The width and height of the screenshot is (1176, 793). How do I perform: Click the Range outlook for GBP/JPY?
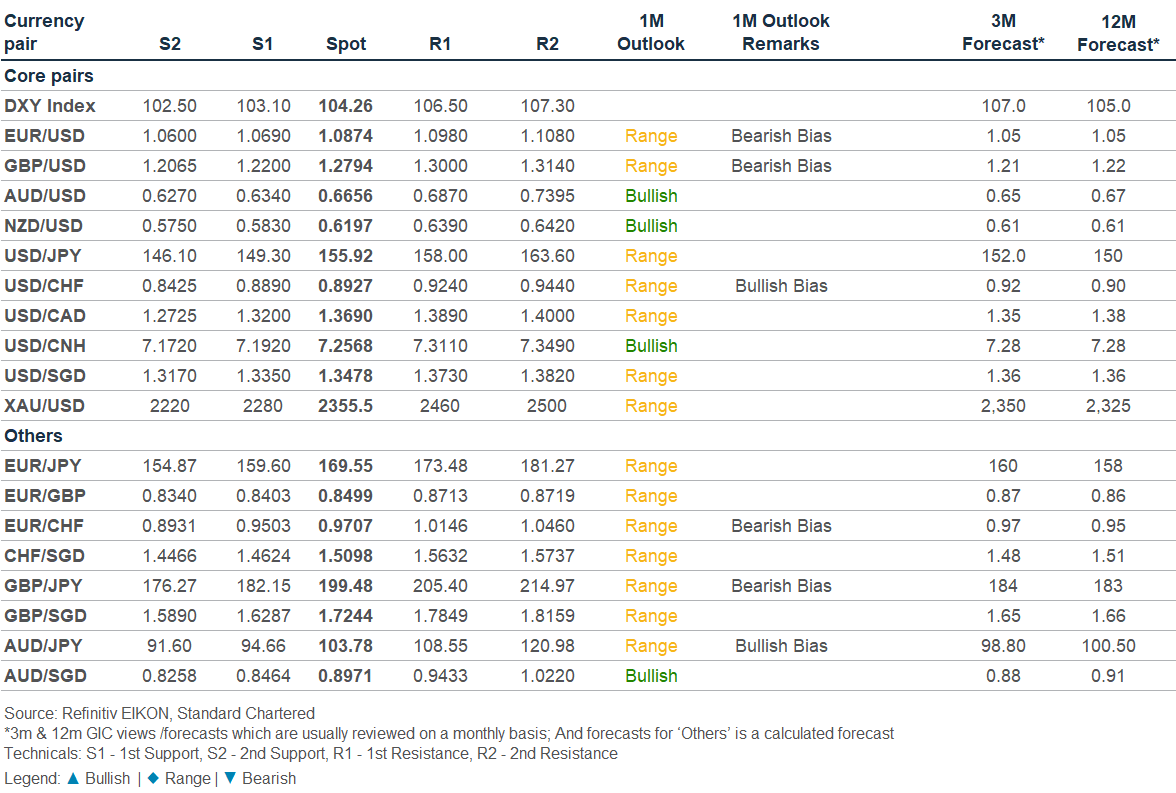(x=651, y=586)
